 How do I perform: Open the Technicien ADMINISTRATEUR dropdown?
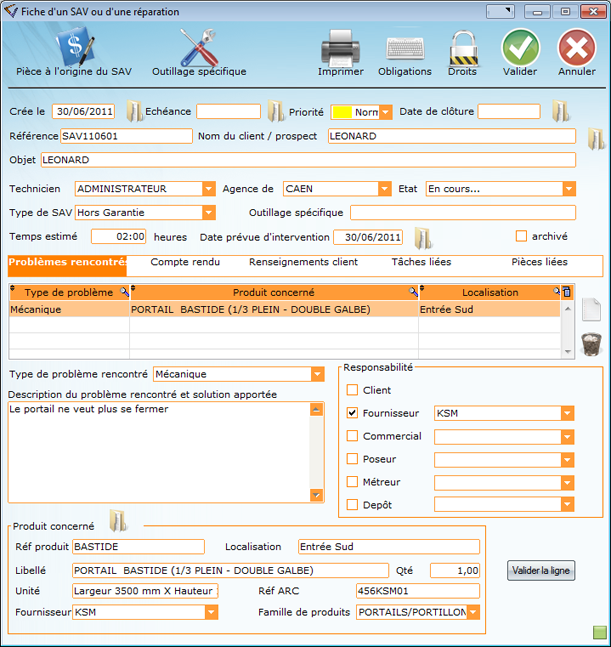tap(209, 189)
